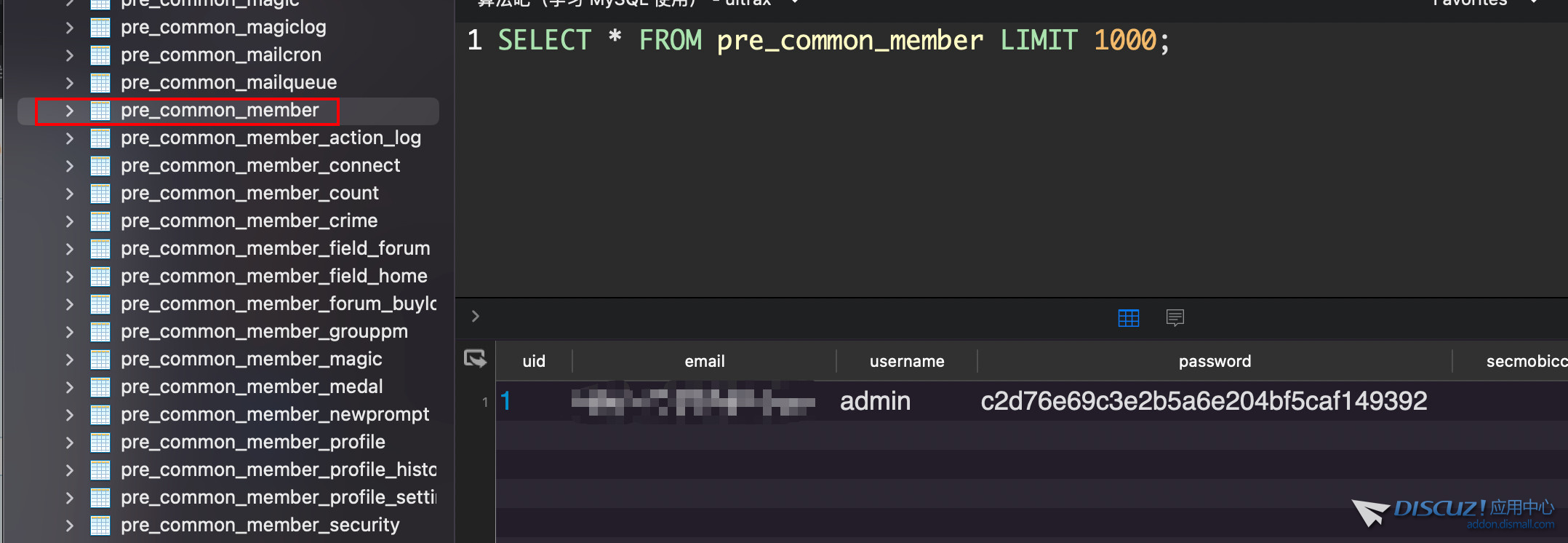
Task: Click table icon beside pre_common_member_medal
Action: pyautogui.click(x=100, y=387)
